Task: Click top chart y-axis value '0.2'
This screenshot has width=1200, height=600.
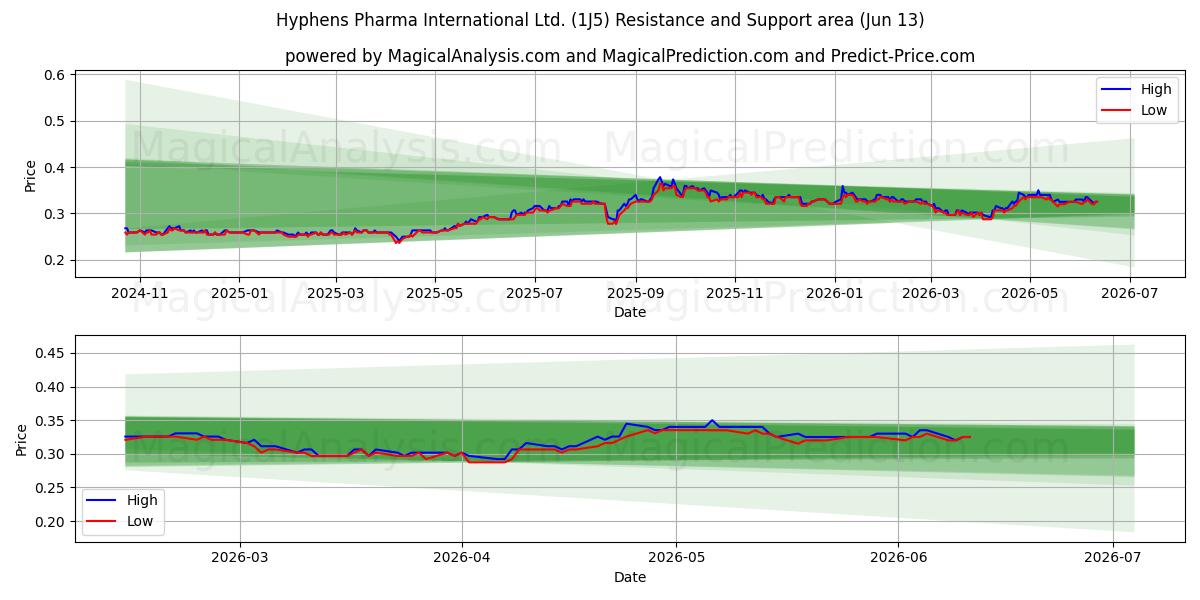Action: pos(55,260)
